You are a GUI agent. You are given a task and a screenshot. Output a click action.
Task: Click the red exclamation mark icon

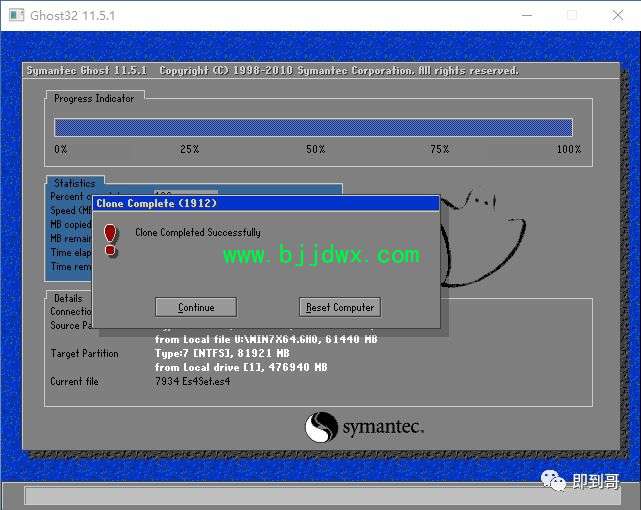110,240
